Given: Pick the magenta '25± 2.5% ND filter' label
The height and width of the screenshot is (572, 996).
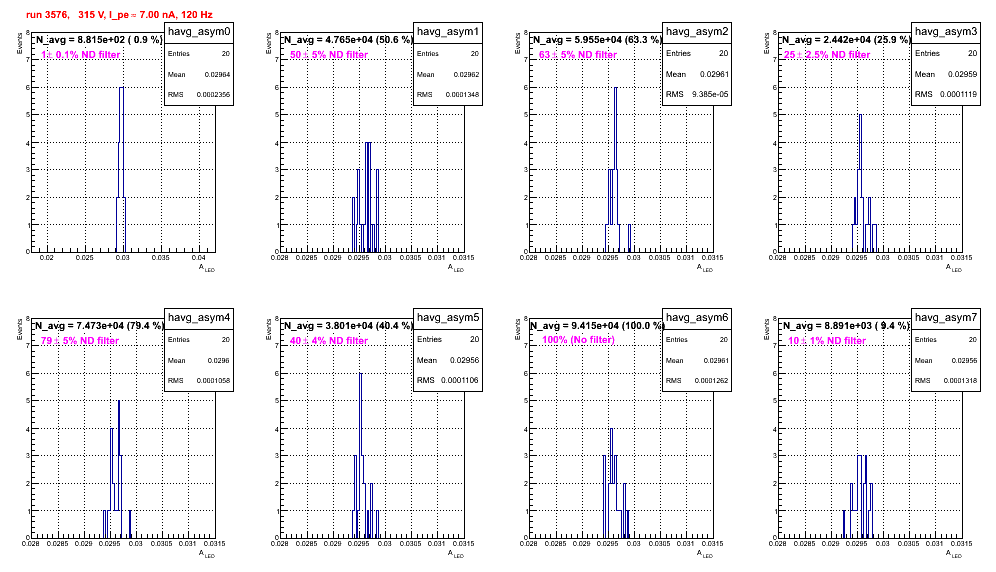Looking at the screenshot, I should (x=827, y=55).
